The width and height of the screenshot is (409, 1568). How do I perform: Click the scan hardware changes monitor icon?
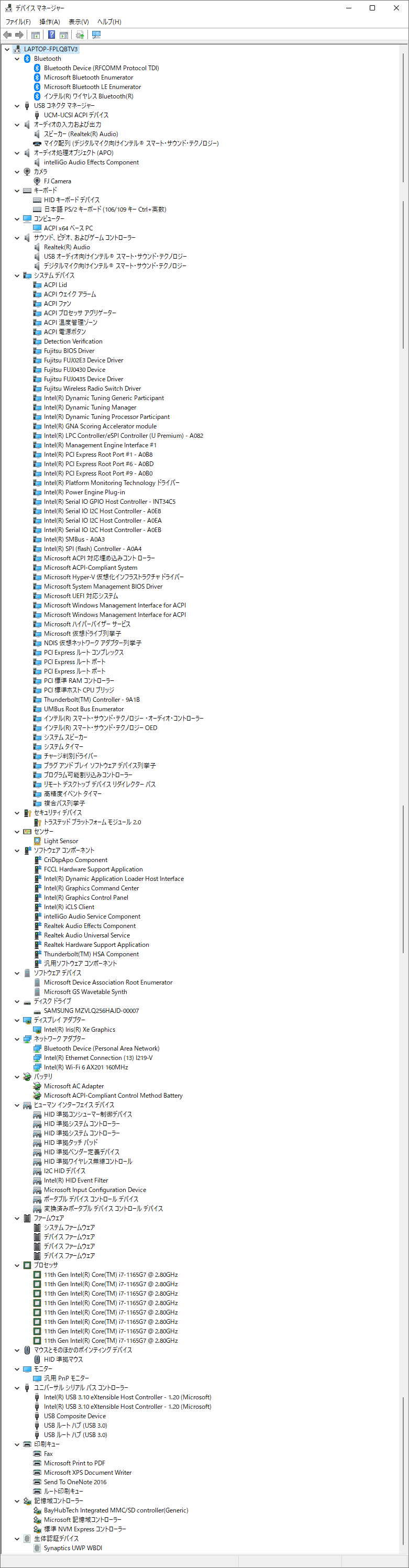96,35
